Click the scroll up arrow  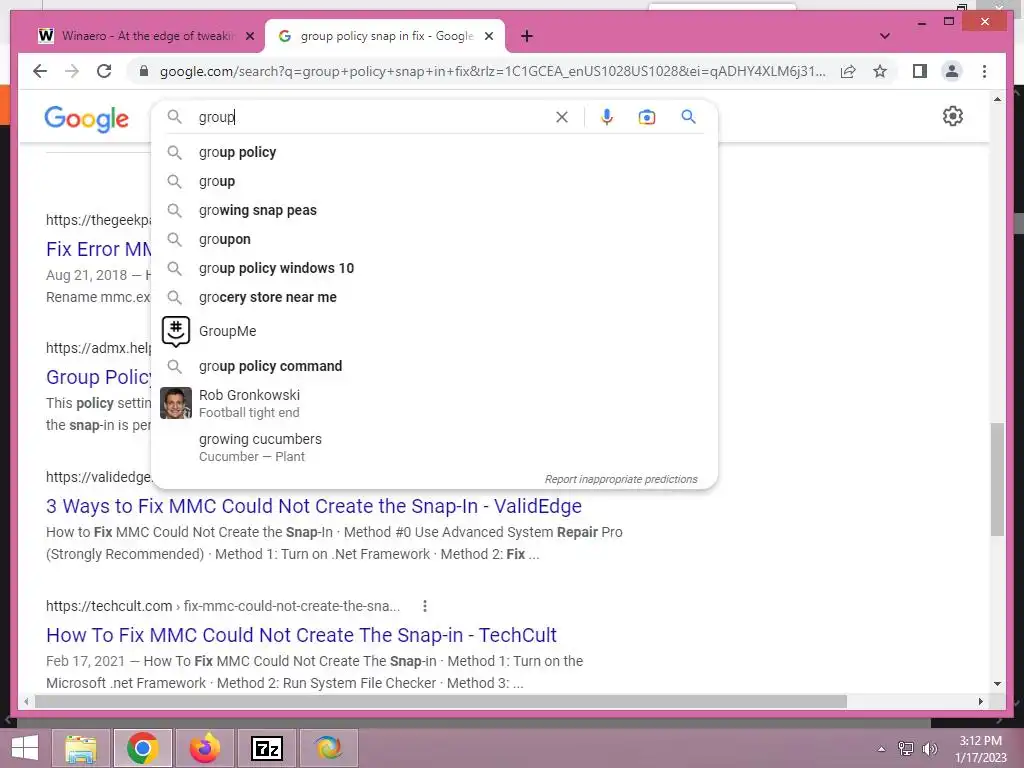(x=997, y=99)
